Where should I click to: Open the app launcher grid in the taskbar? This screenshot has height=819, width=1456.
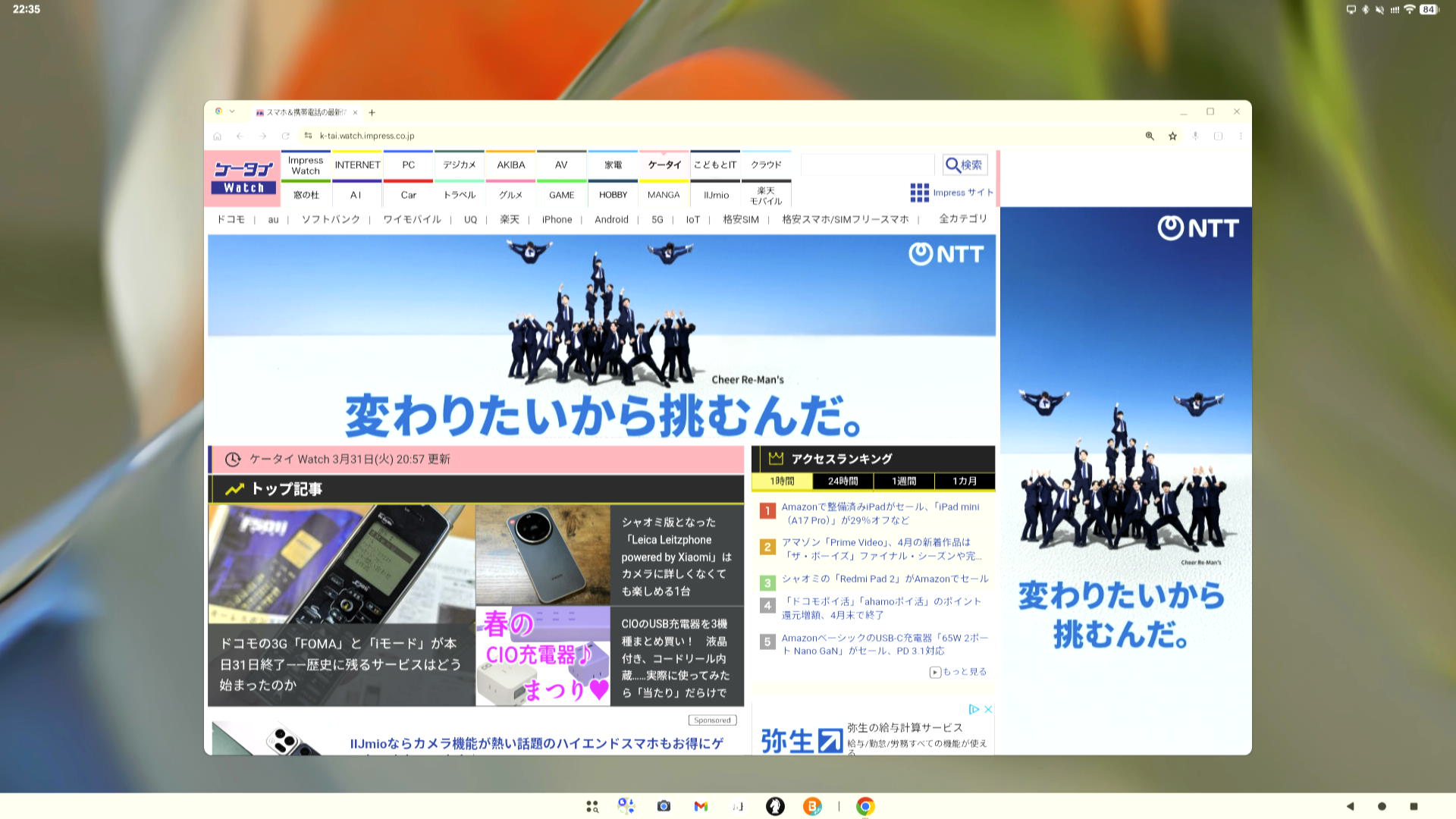coord(591,806)
